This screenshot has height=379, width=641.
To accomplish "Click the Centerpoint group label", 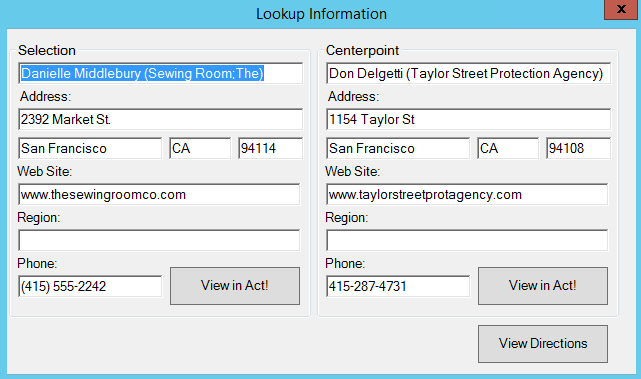I will (x=362, y=50).
